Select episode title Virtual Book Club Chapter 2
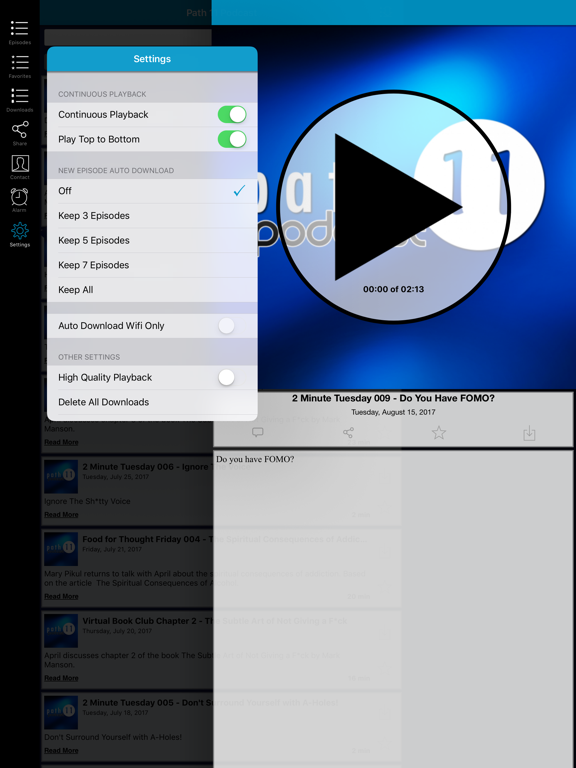Viewport: 576px width, 768px height. click(215, 621)
